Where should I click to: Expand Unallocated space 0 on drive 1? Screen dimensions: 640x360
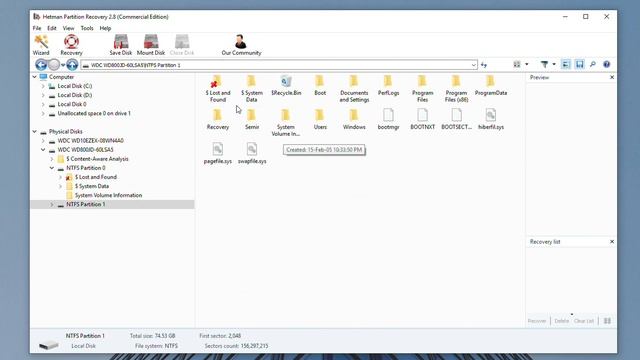click(43, 113)
